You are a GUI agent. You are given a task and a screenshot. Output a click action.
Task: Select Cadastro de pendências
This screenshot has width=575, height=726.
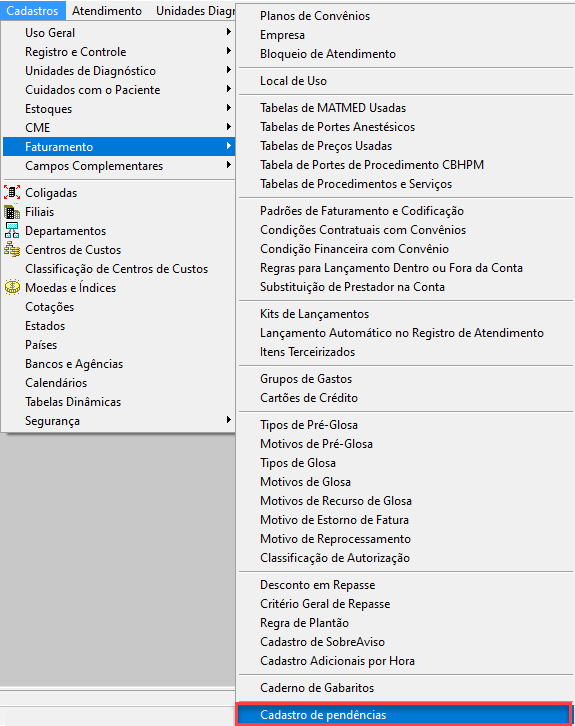point(403,715)
